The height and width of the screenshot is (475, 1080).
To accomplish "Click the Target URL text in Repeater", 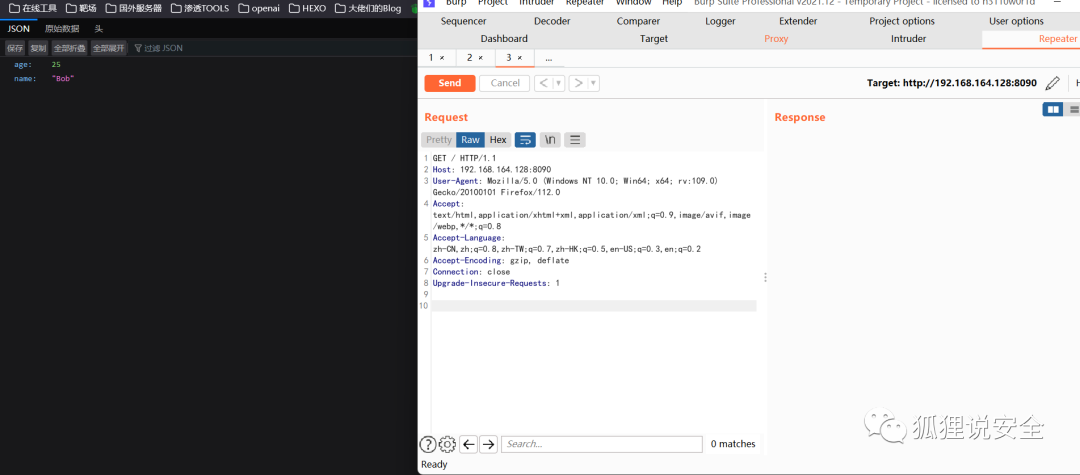I will [x=951, y=83].
